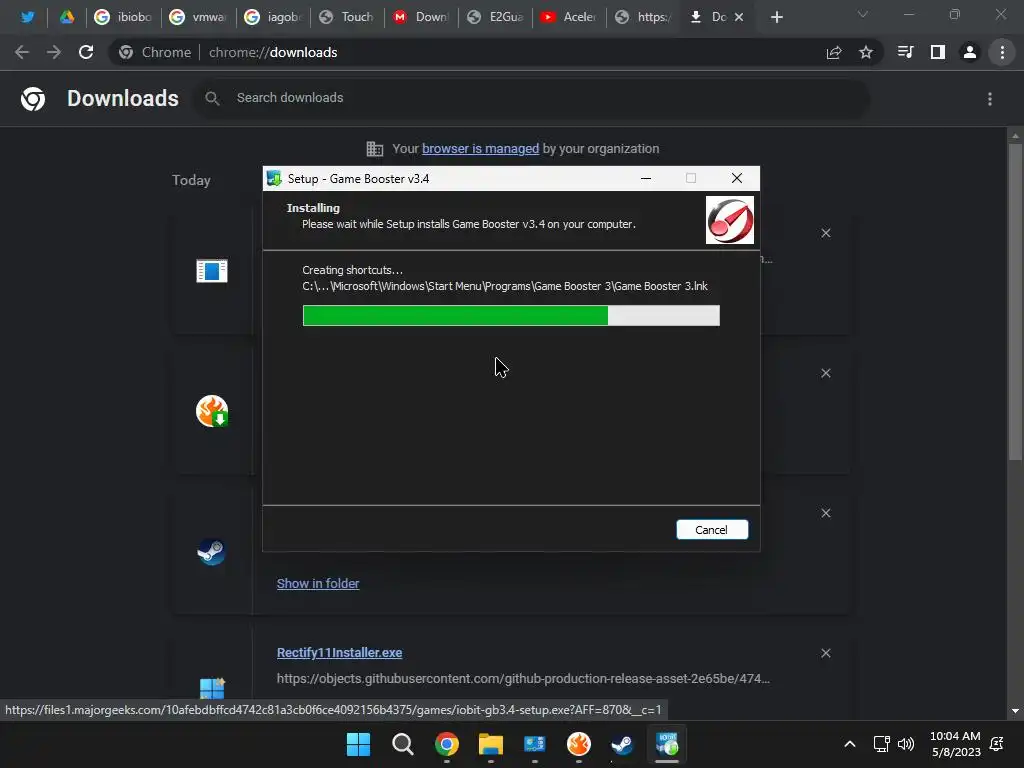The image size is (1024, 768).
Task: Click the share page icon
Action: 834,52
